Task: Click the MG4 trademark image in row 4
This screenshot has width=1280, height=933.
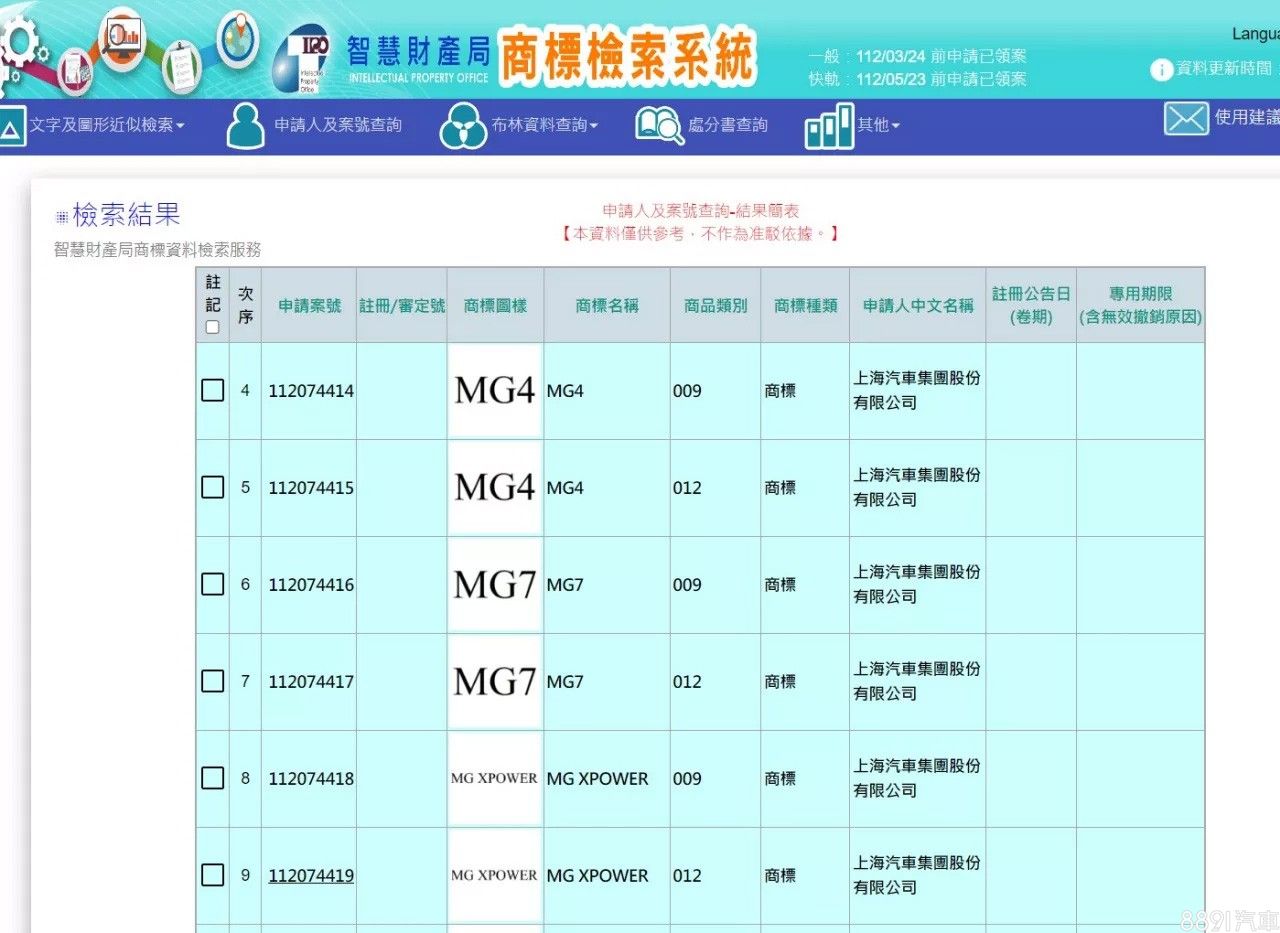Action: [x=495, y=391]
